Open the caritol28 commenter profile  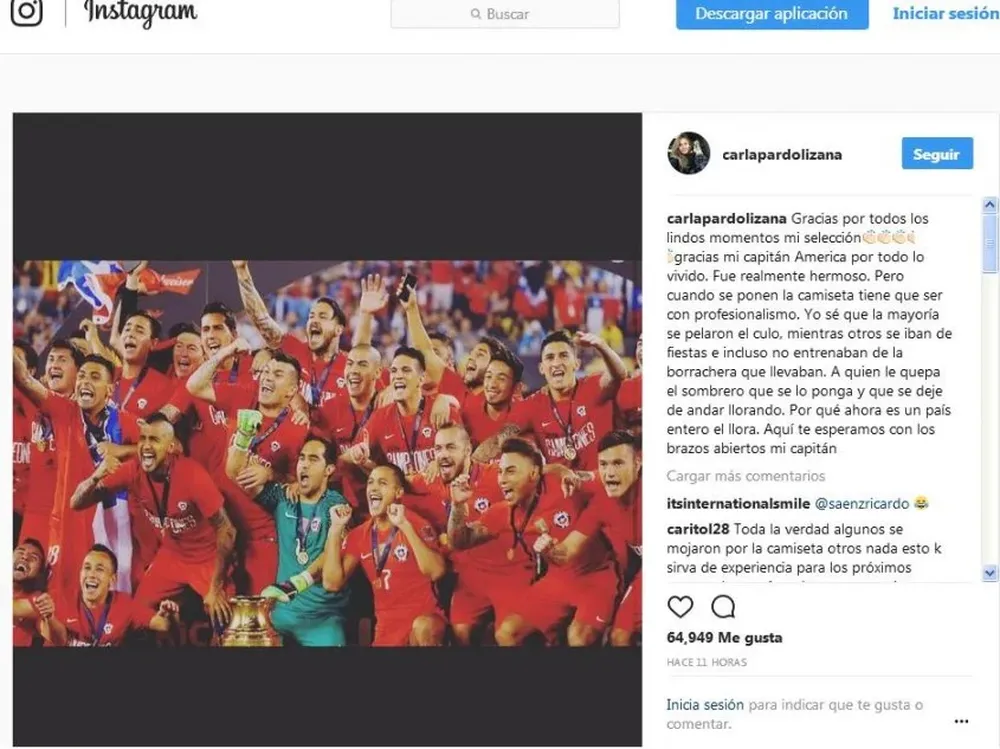point(698,529)
